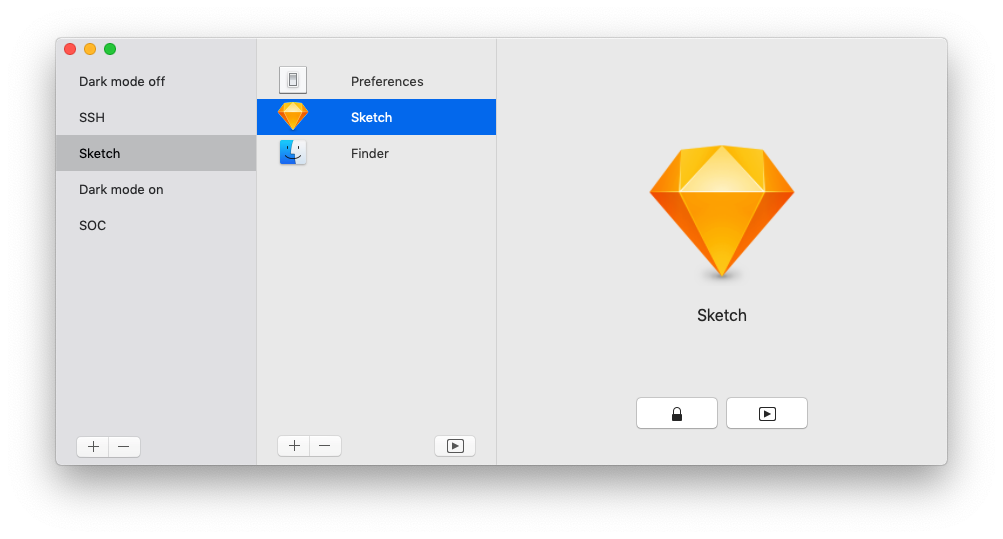Click the Sketch title under large logo
The height and width of the screenshot is (539, 1003).
point(722,315)
